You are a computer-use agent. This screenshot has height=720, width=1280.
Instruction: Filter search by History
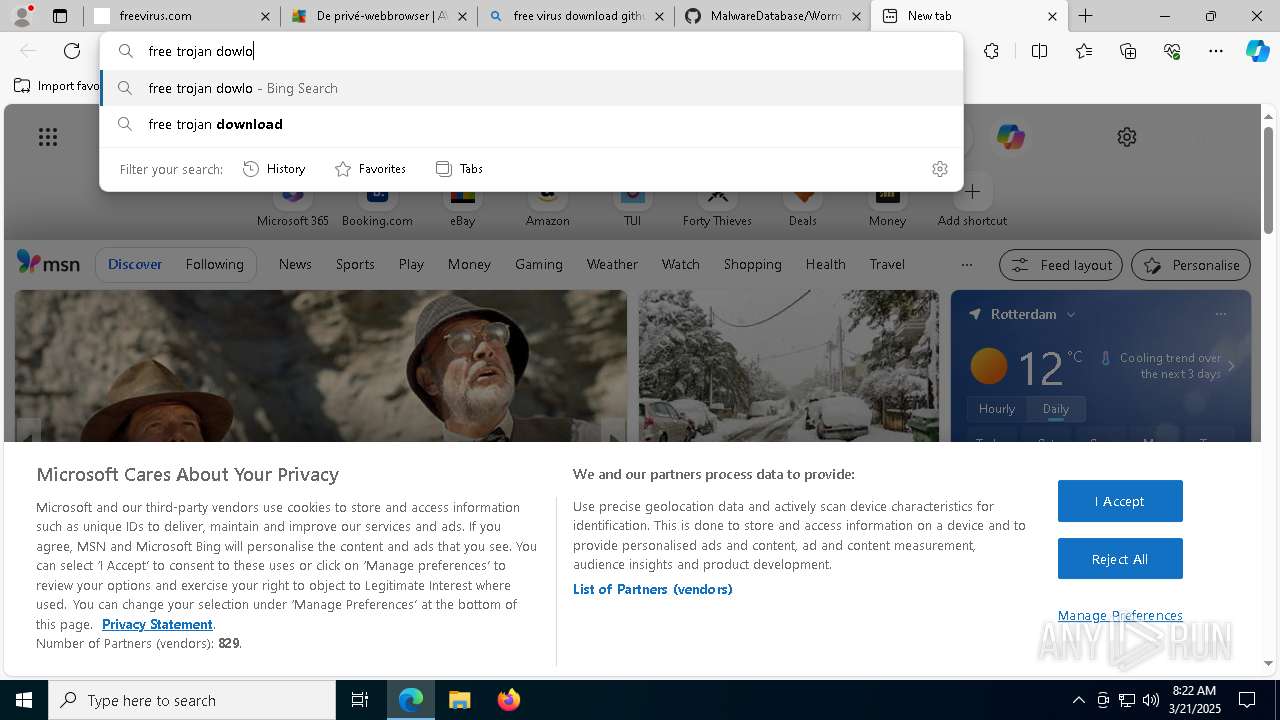click(x=274, y=169)
